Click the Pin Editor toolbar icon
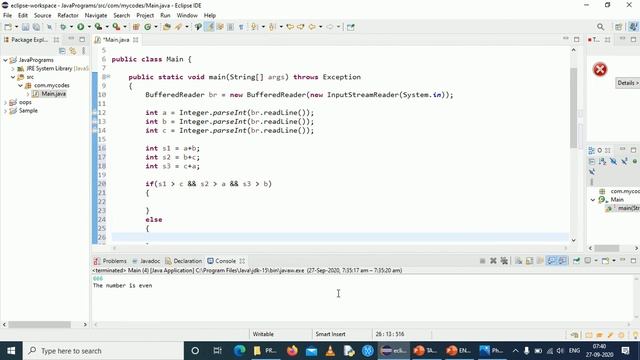Screen dimensions: 640x360 pos(351,27)
